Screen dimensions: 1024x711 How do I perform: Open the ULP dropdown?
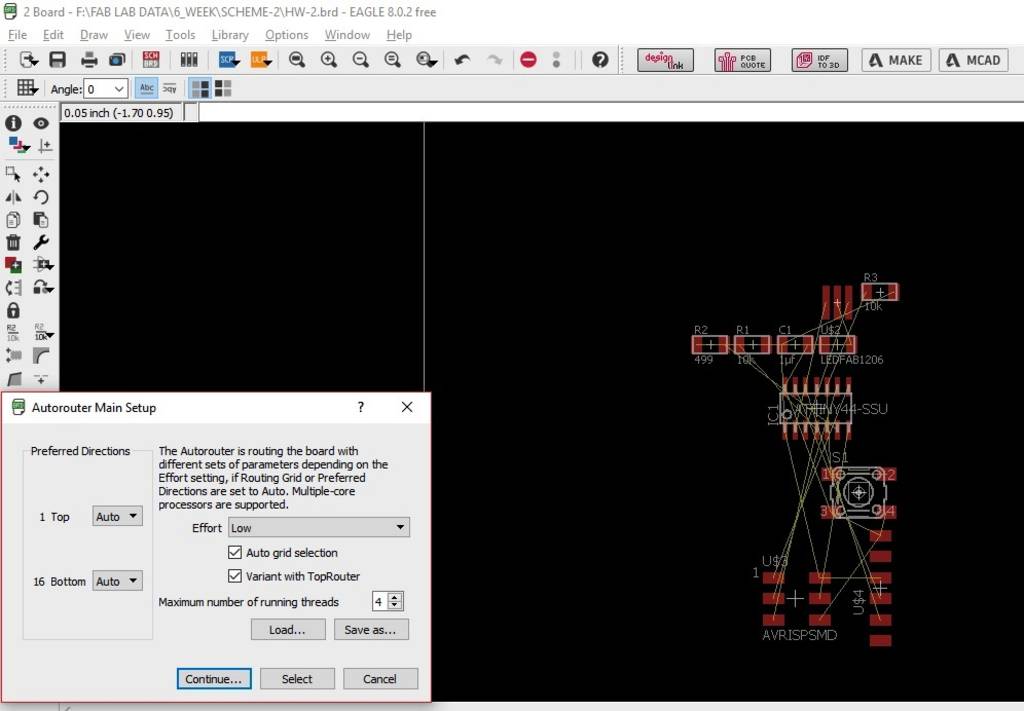[x=261, y=60]
